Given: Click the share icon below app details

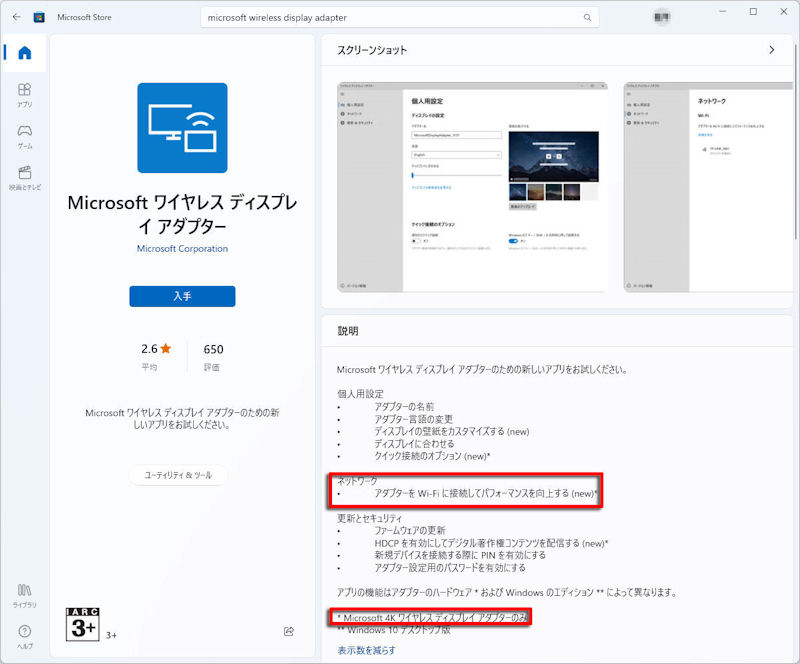Looking at the screenshot, I should (289, 631).
